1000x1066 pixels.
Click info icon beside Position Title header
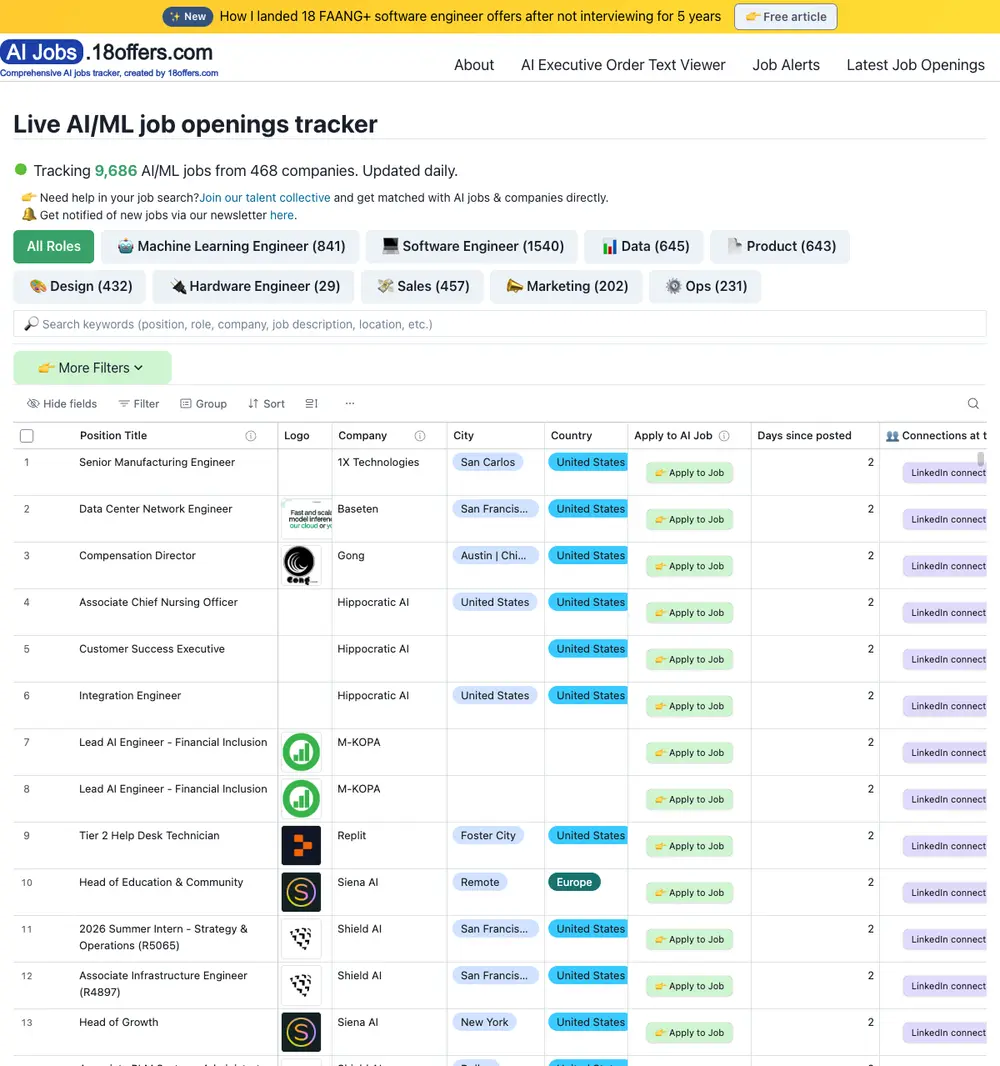pos(251,436)
